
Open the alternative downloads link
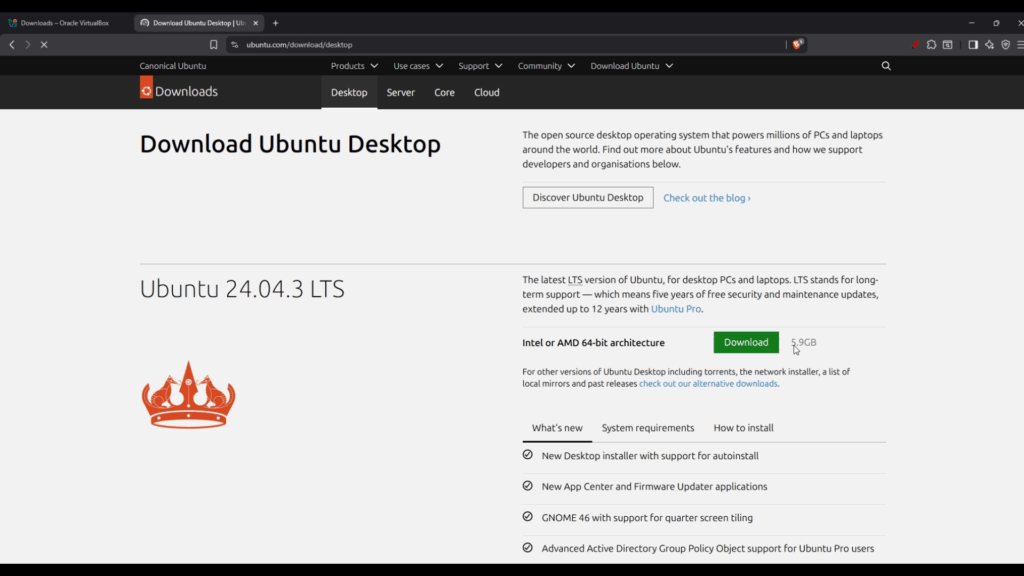[x=708, y=383]
